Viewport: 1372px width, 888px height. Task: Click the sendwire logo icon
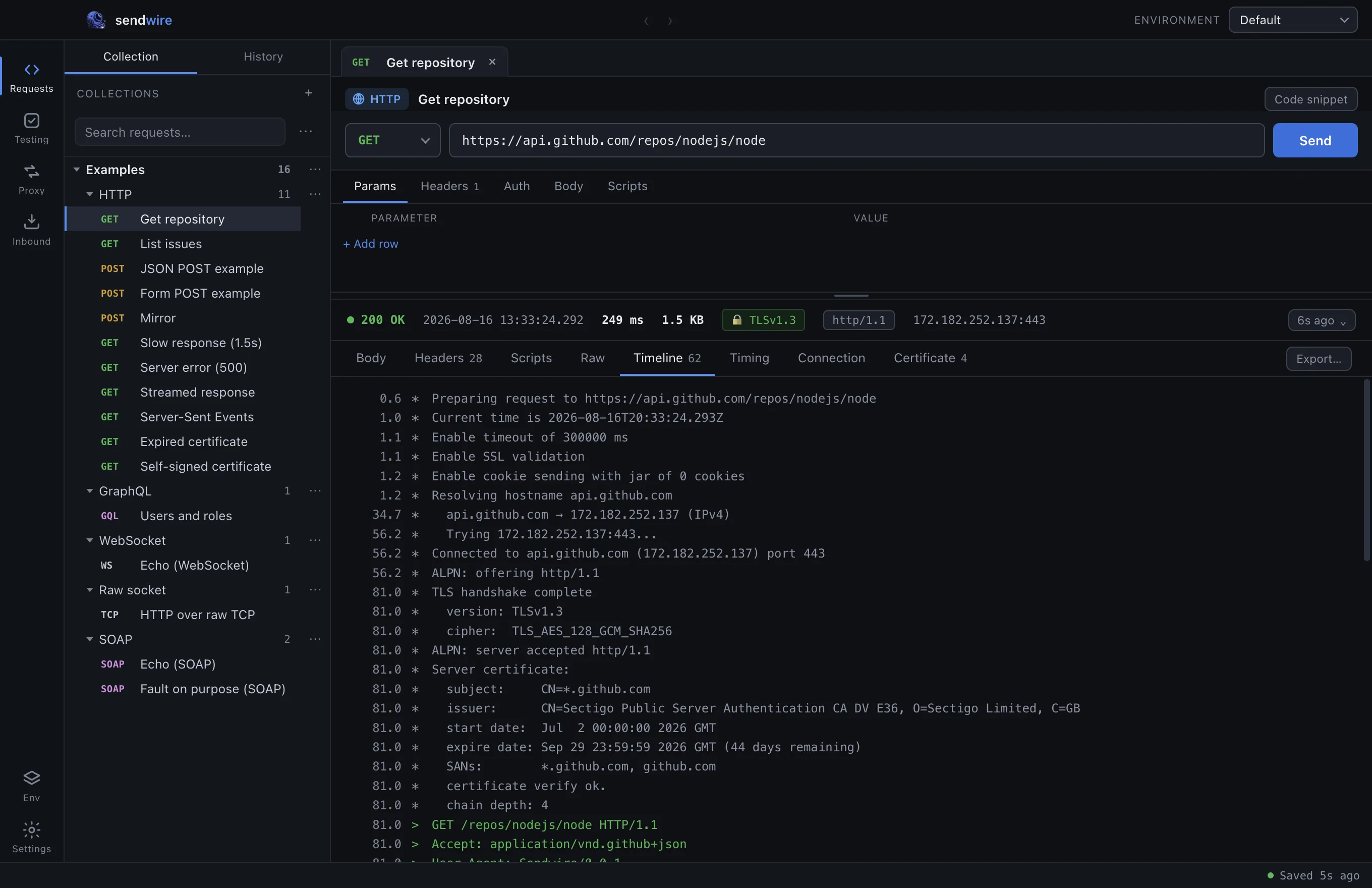[x=96, y=20]
